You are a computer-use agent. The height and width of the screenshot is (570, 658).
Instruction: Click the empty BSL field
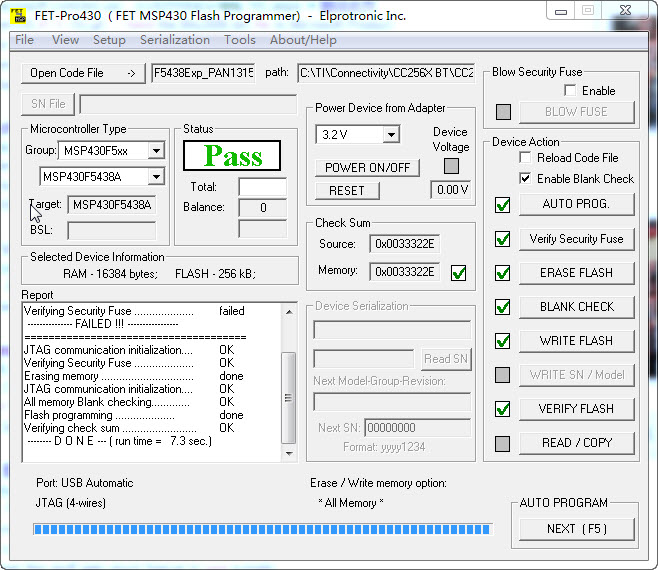(x=112, y=230)
